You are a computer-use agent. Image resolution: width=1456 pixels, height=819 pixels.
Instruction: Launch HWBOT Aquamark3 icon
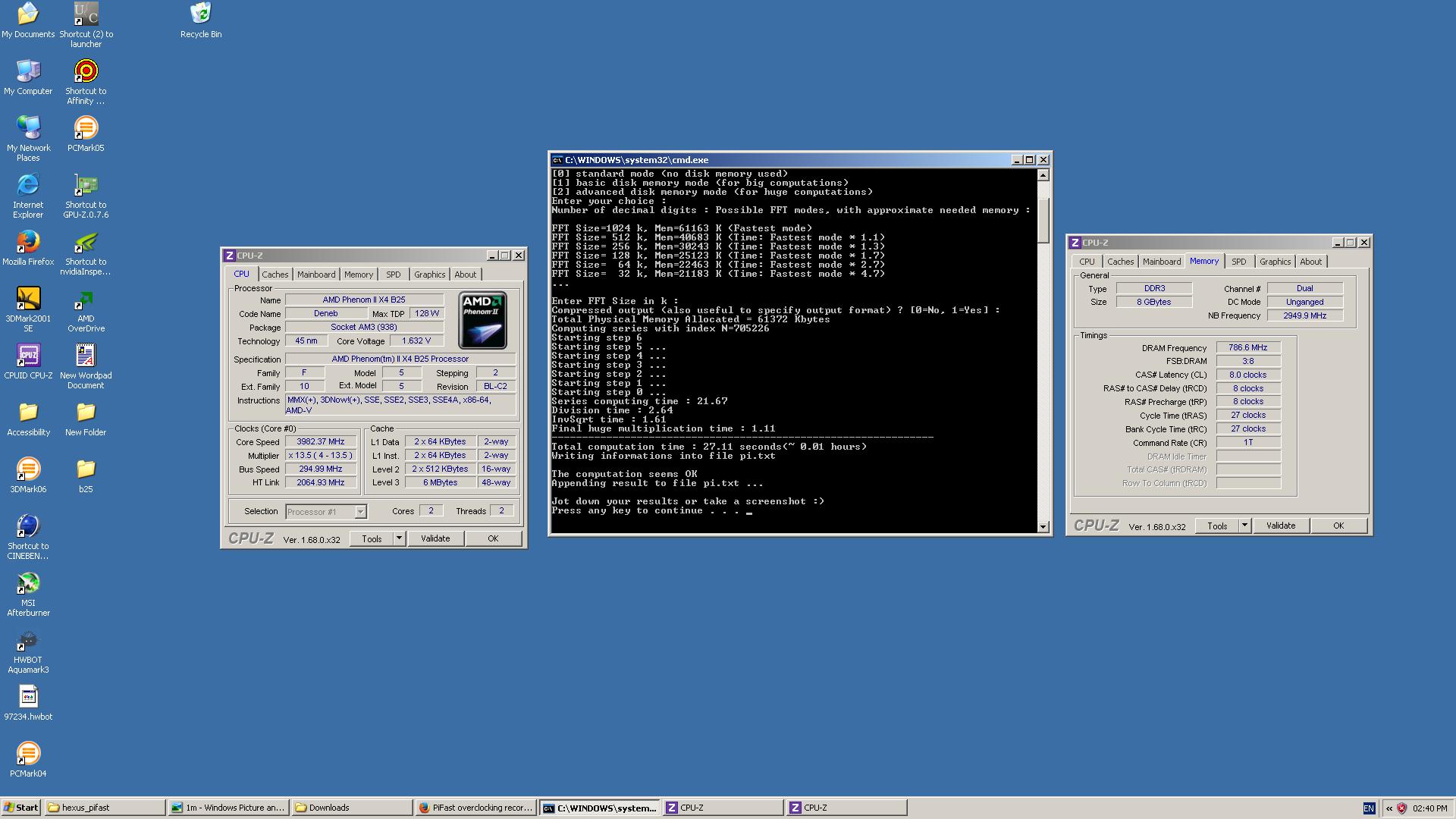(x=28, y=651)
